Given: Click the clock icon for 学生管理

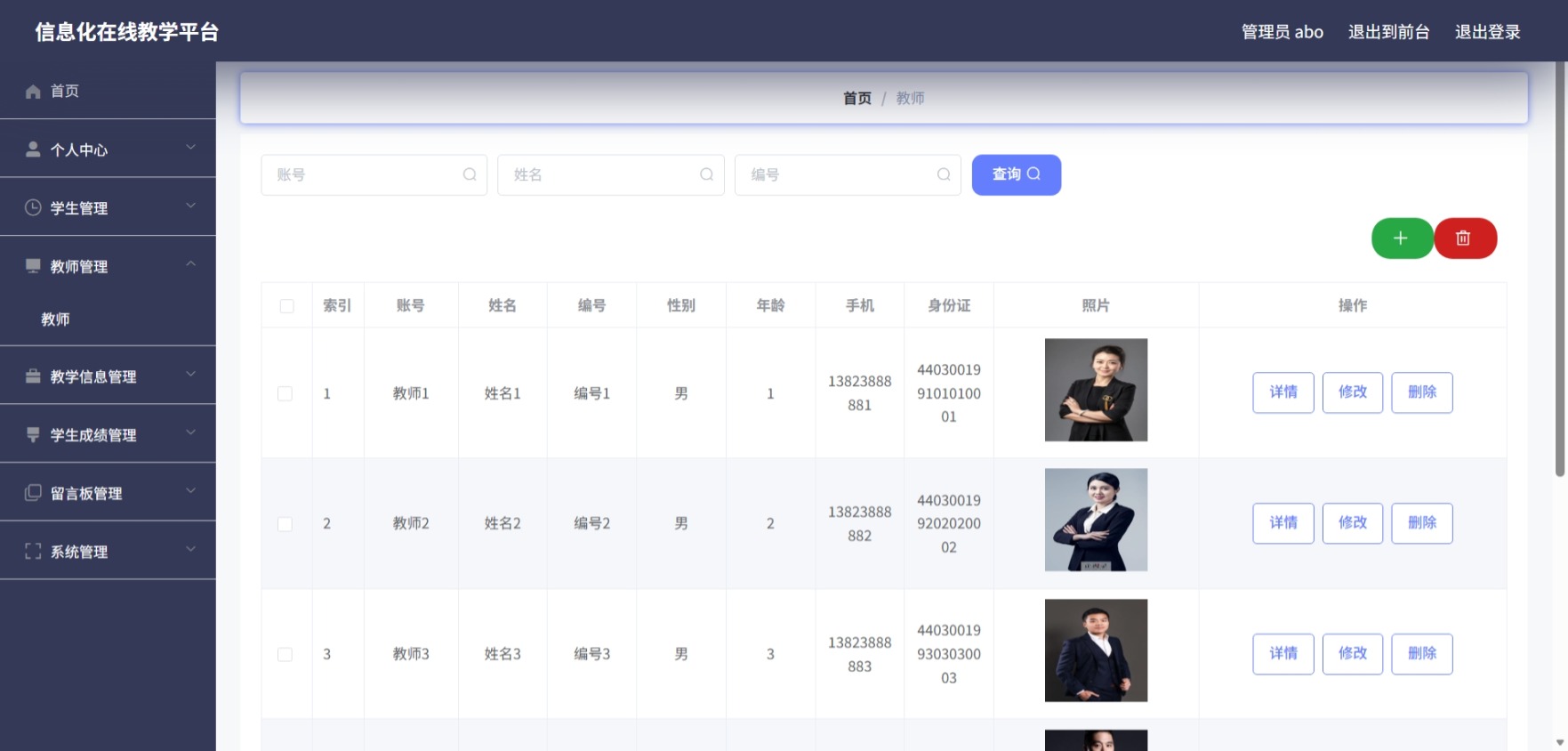Looking at the screenshot, I should 33,207.
